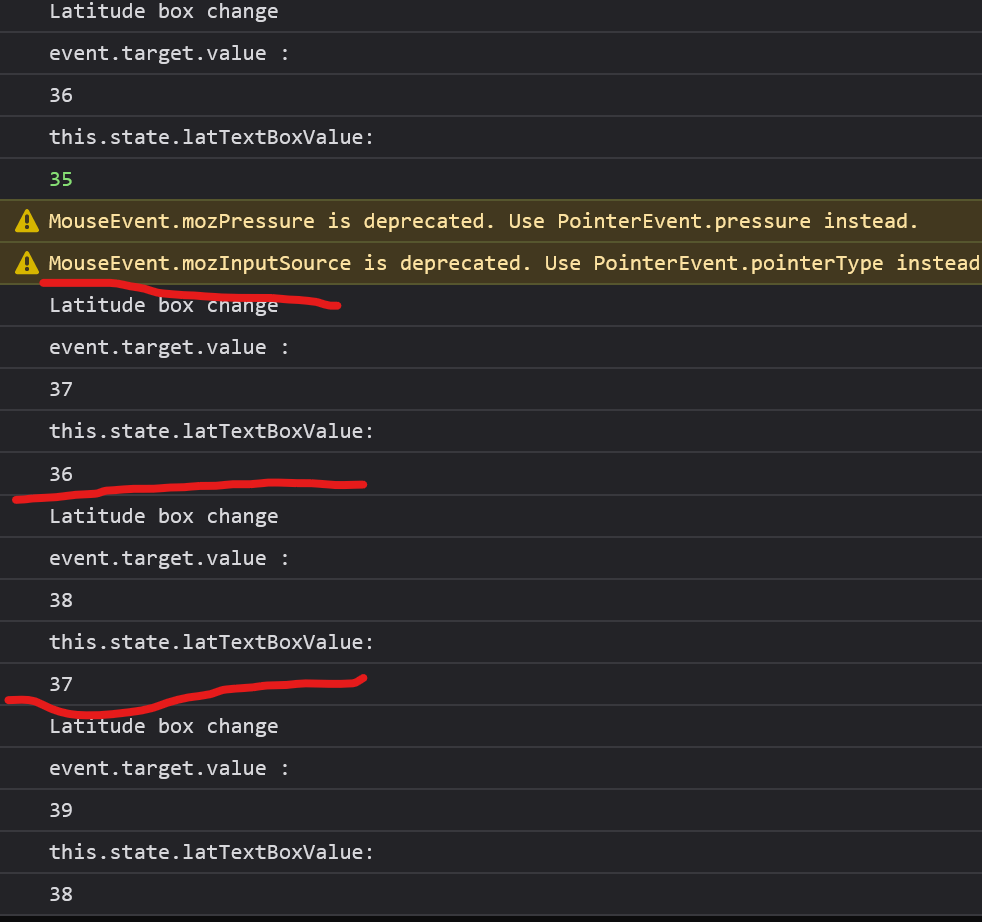Click the 36 logged under event.target.value

[x=61, y=95]
